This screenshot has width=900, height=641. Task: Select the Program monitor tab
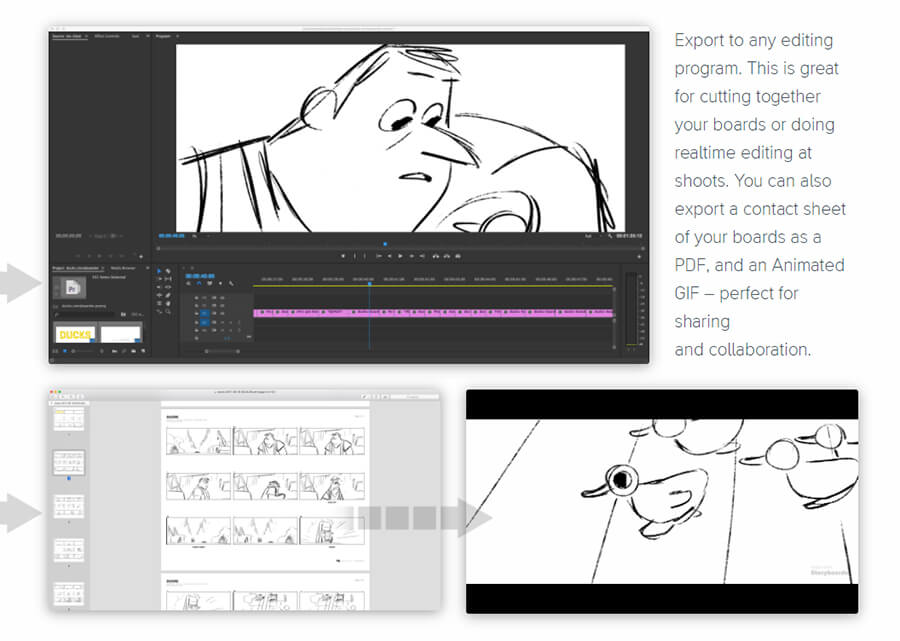click(x=162, y=36)
